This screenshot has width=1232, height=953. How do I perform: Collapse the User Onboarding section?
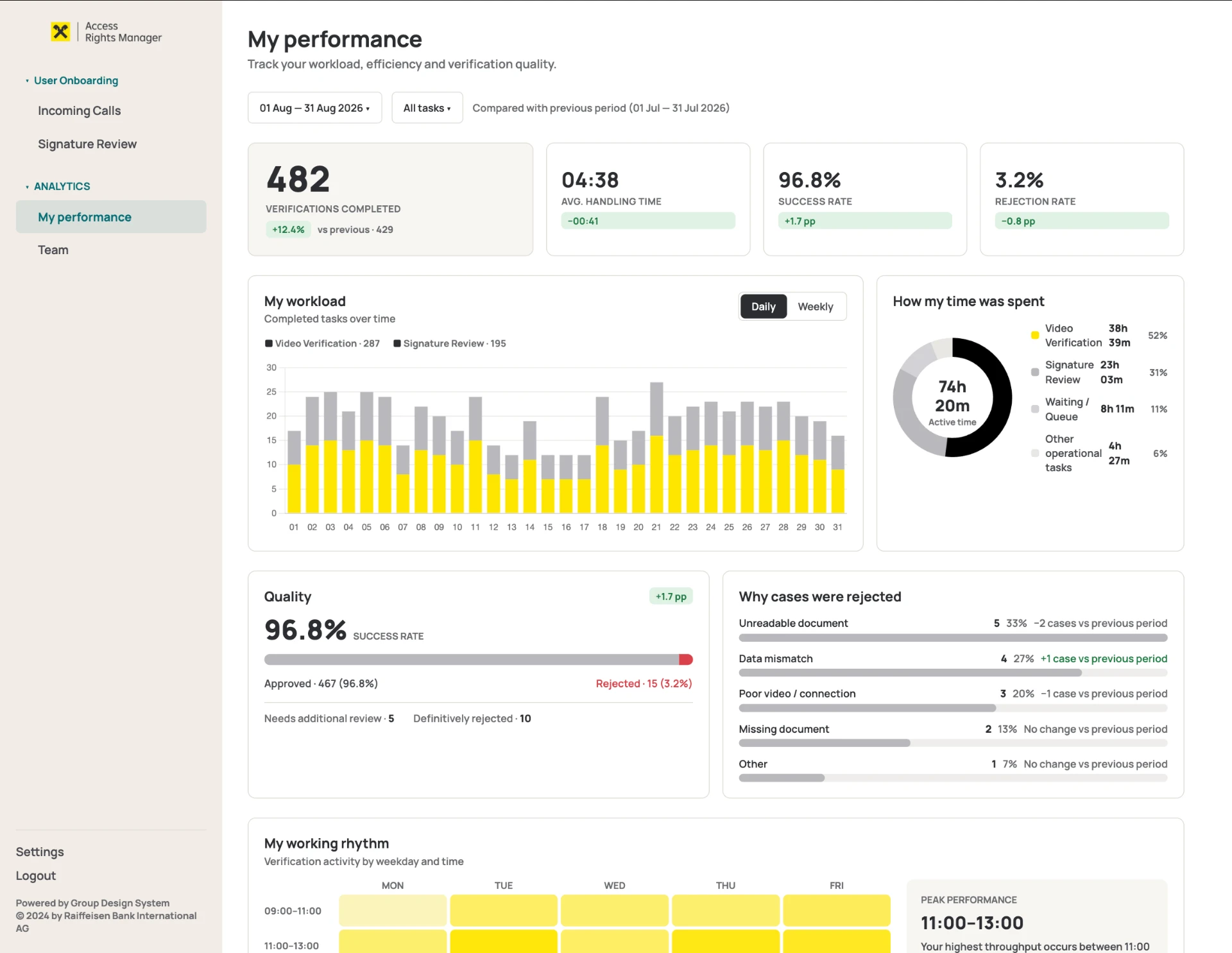pos(71,80)
